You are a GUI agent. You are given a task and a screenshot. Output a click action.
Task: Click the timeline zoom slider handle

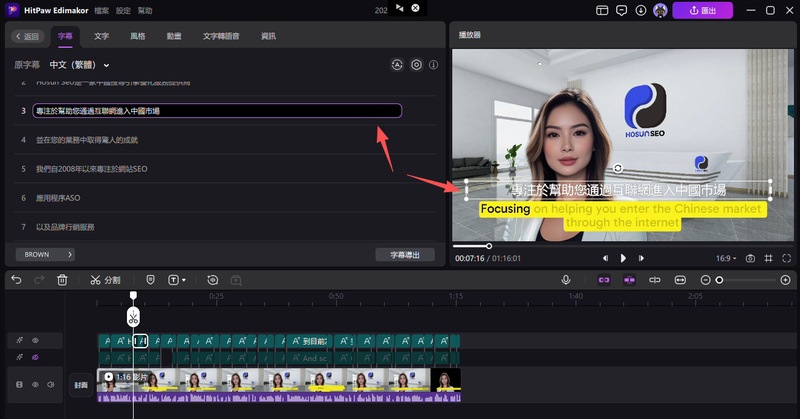click(719, 280)
